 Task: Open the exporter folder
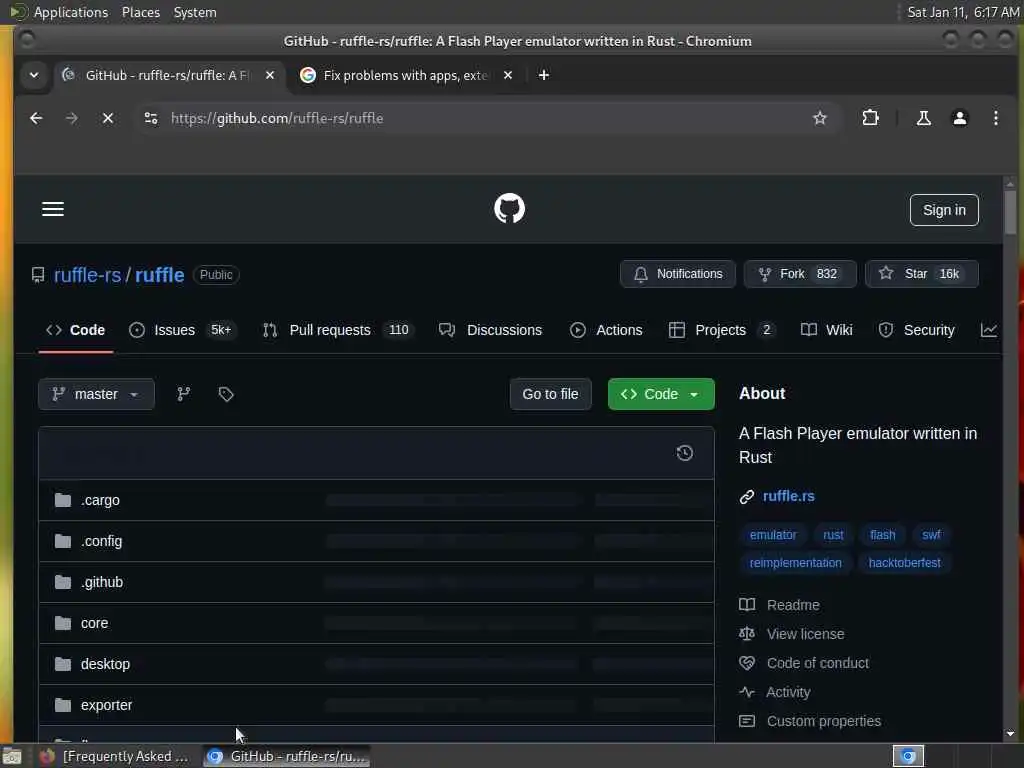[106, 705]
